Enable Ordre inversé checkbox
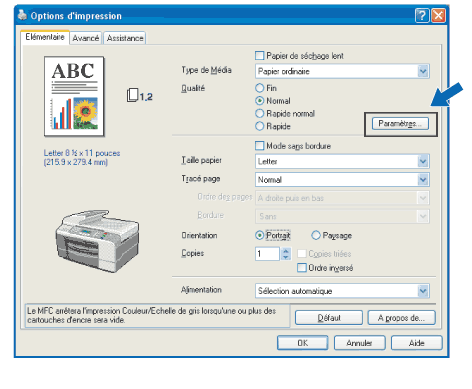The image size is (472, 389). click(302, 268)
